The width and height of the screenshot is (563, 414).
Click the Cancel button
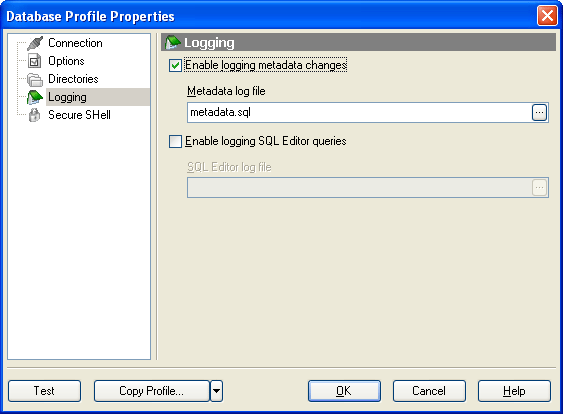click(x=429, y=391)
